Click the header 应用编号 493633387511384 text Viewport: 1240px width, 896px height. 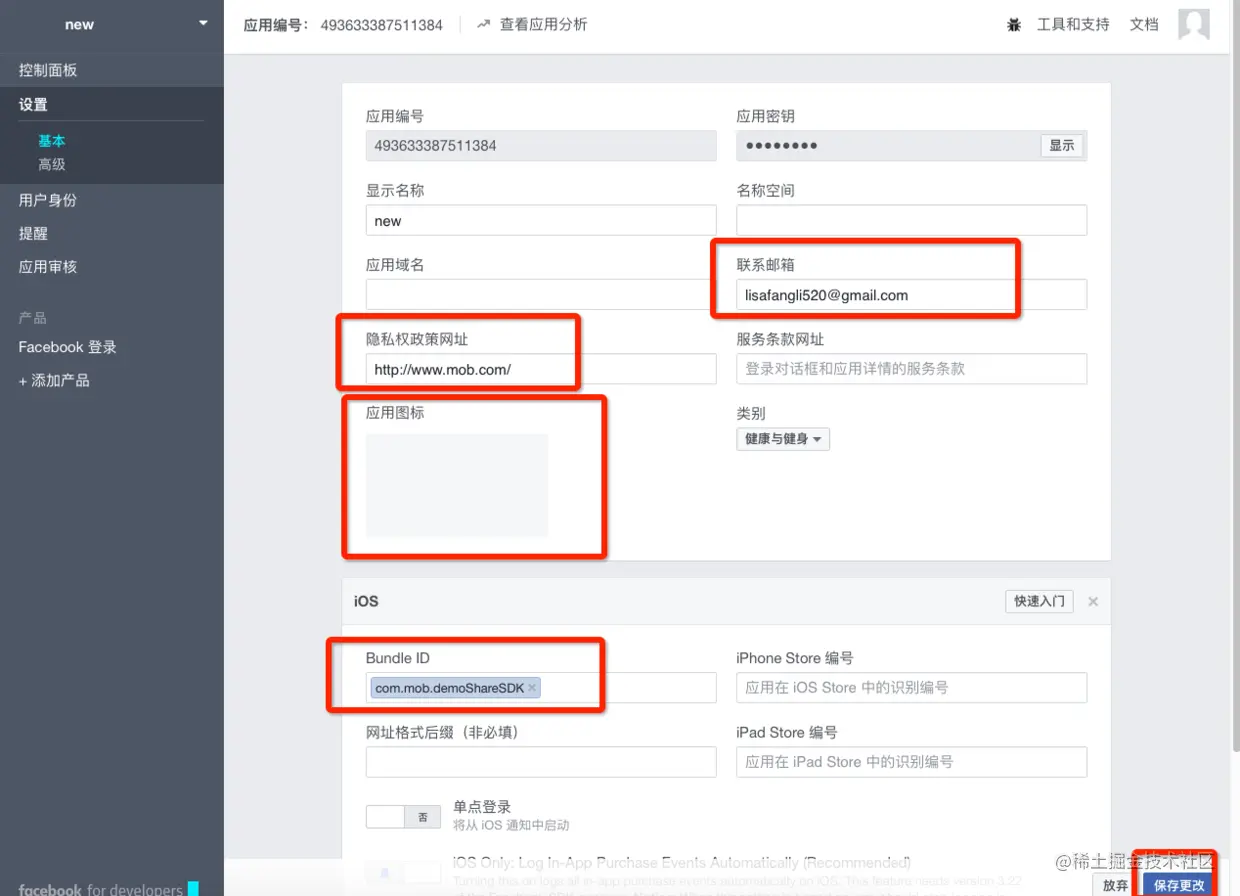(x=343, y=25)
